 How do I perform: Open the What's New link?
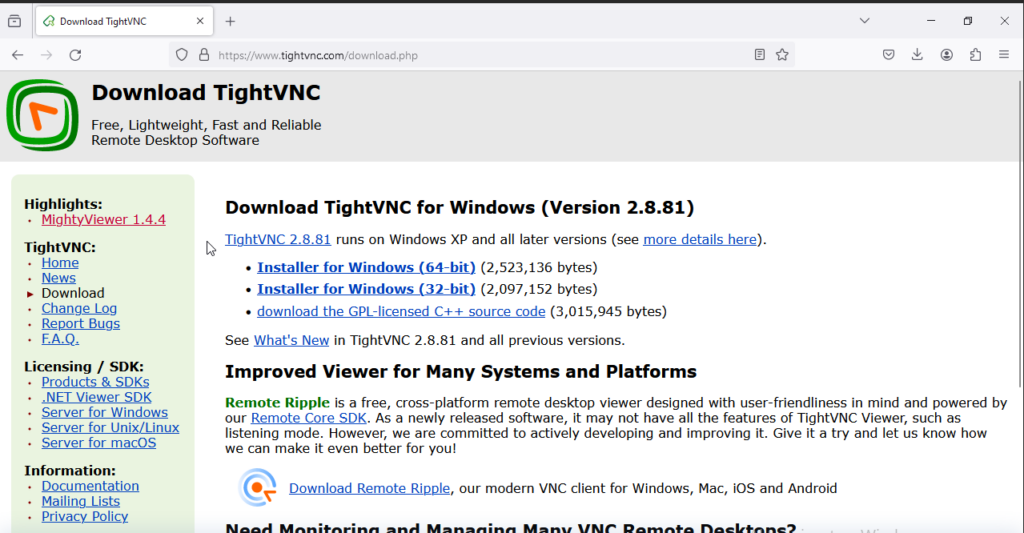click(291, 340)
